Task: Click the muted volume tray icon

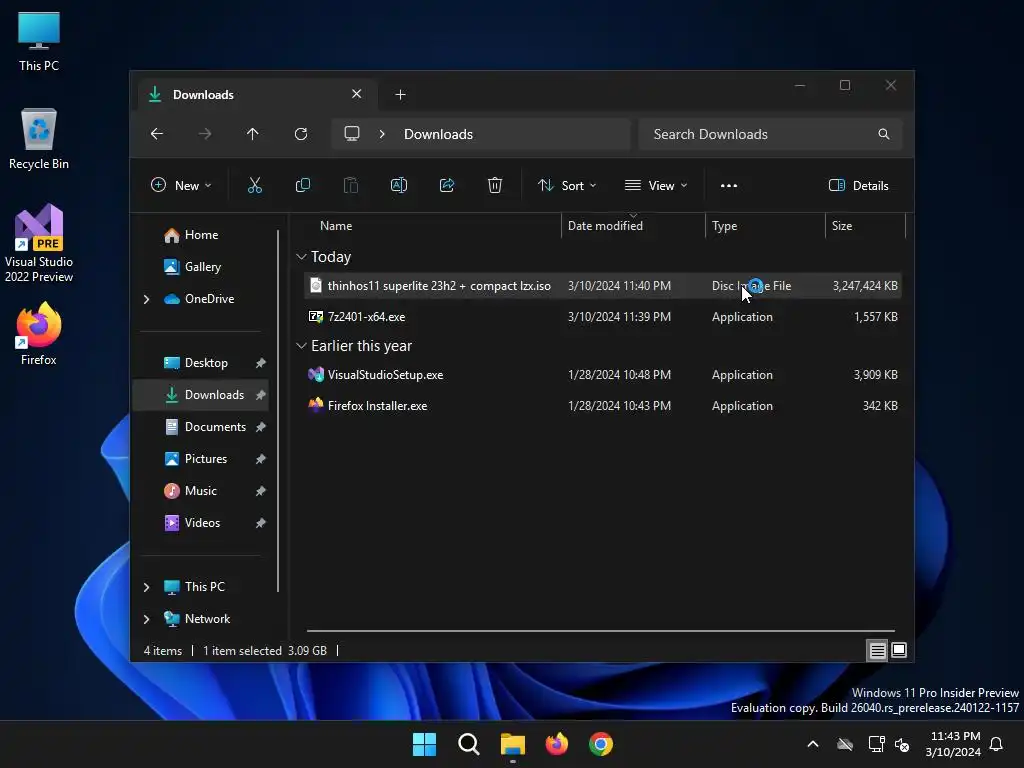Action: click(x=902, y=744)
